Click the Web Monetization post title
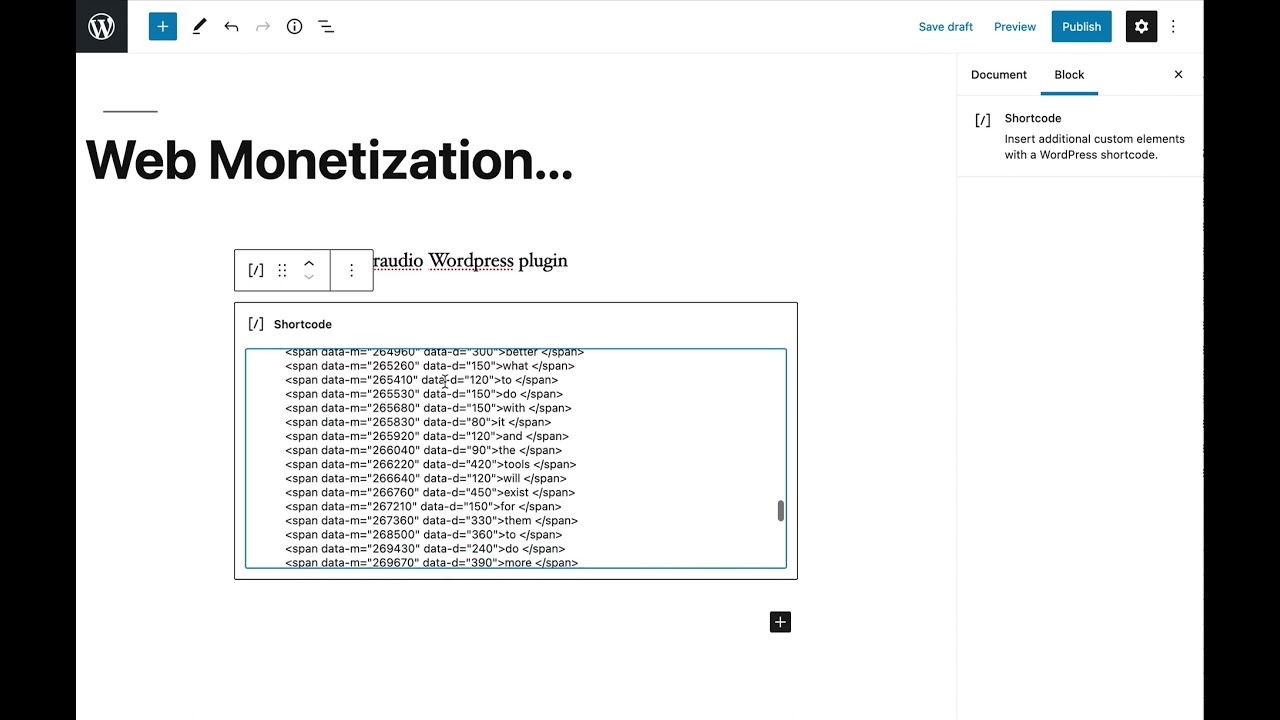Screen dimensions: 1280x720 329,160
